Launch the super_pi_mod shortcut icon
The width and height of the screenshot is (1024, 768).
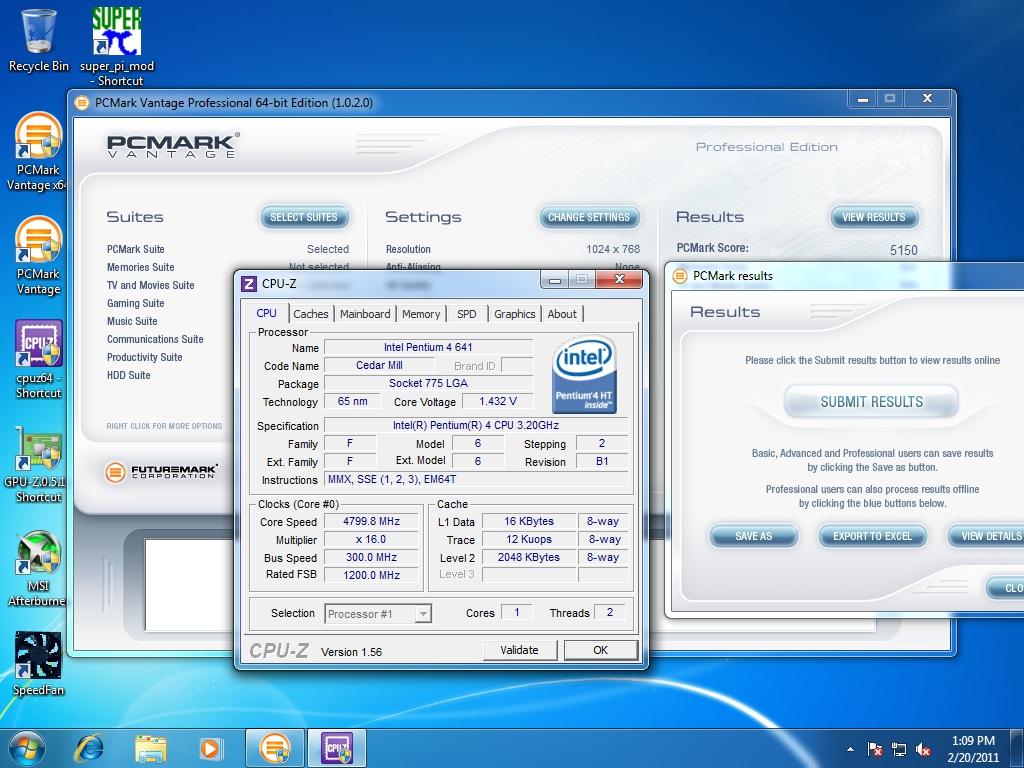tap(117, 46)
